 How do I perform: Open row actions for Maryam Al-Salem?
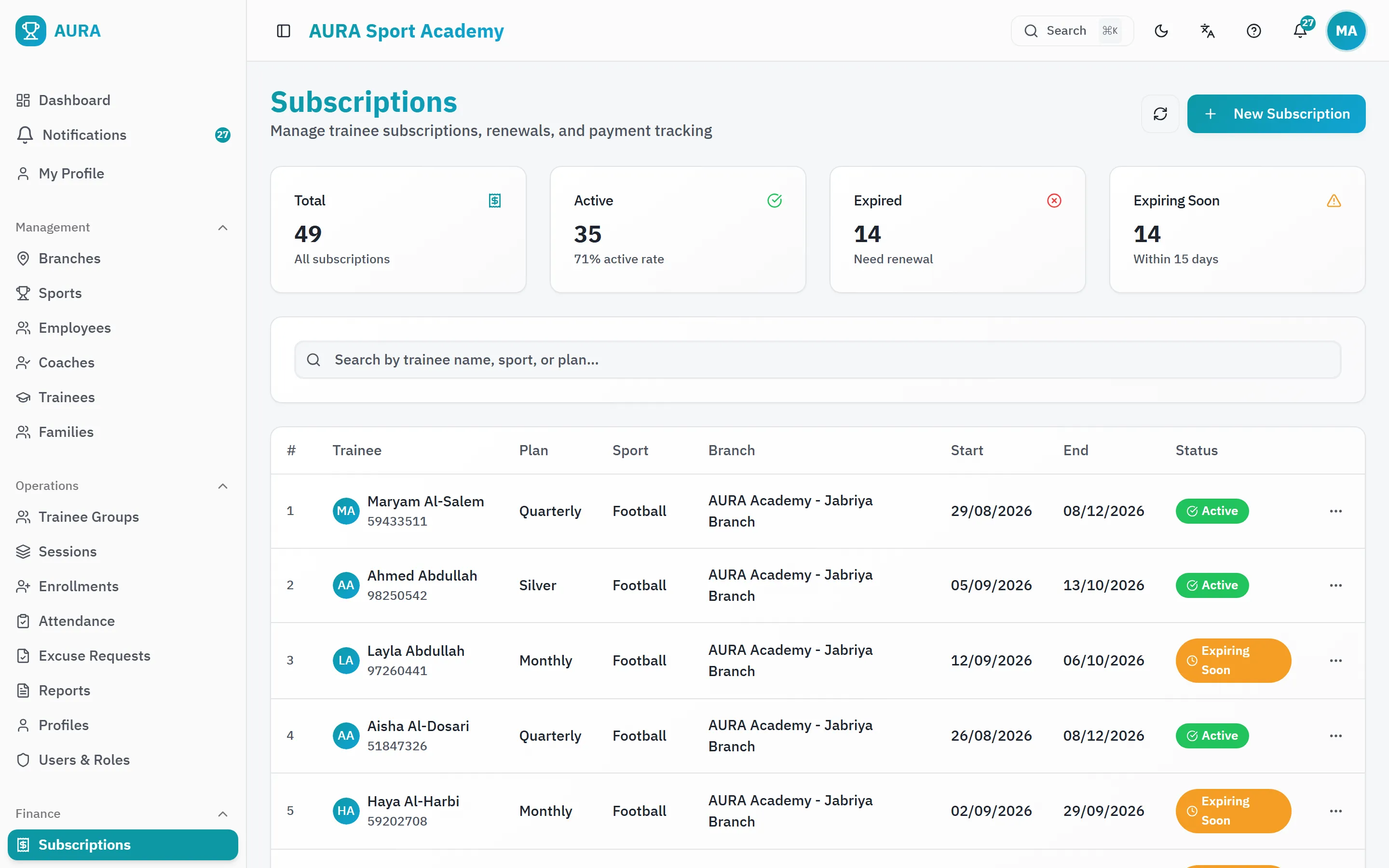1335,511
